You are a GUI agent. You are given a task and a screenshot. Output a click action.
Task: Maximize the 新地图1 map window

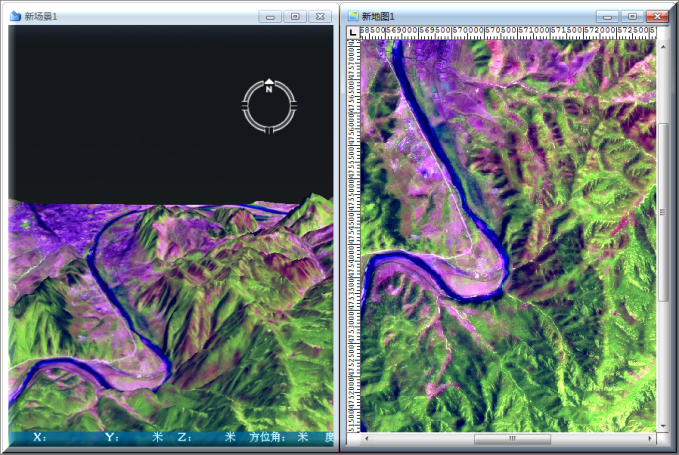point(632,16)
